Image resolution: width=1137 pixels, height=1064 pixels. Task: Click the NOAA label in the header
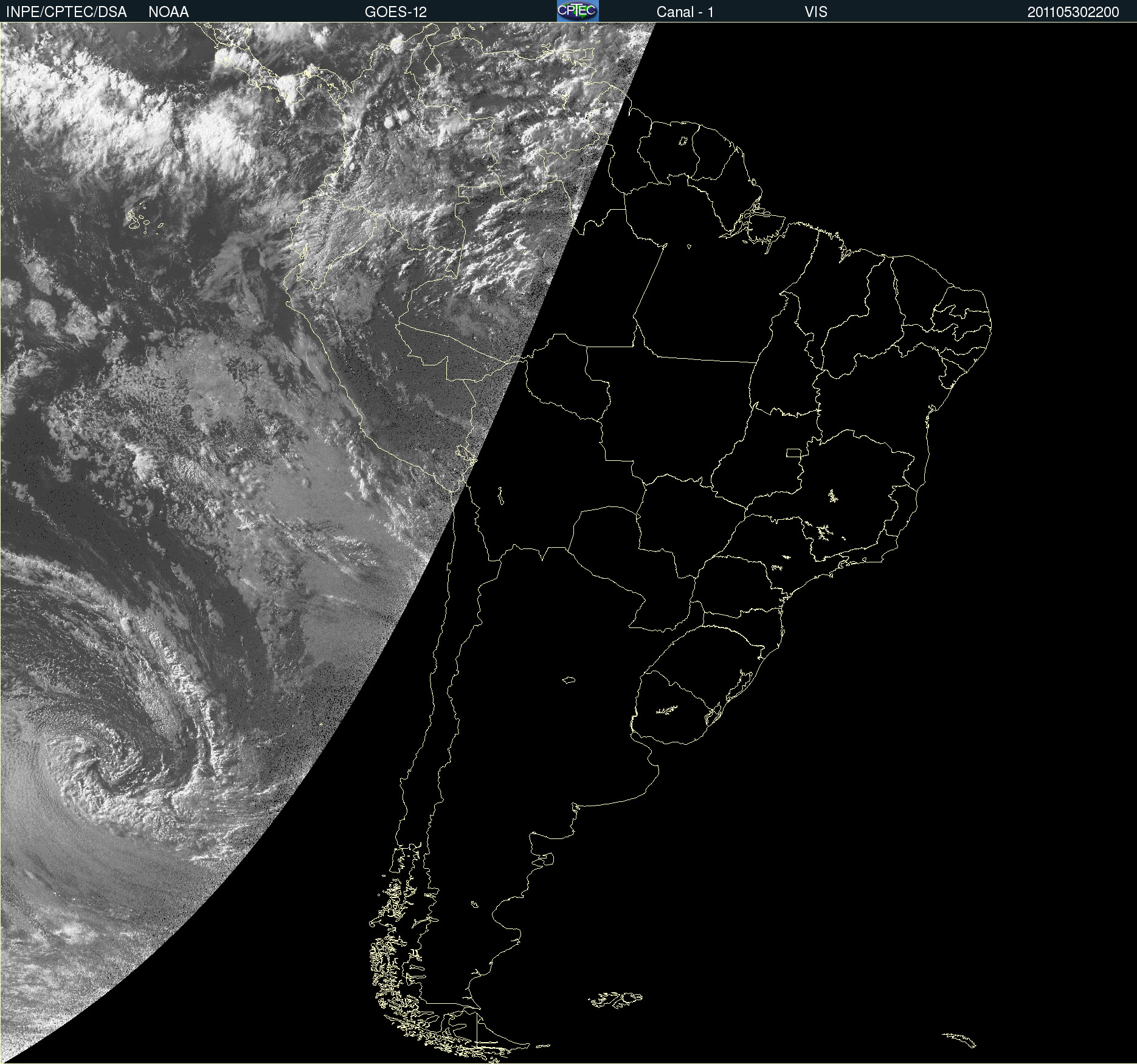[168, 12]
